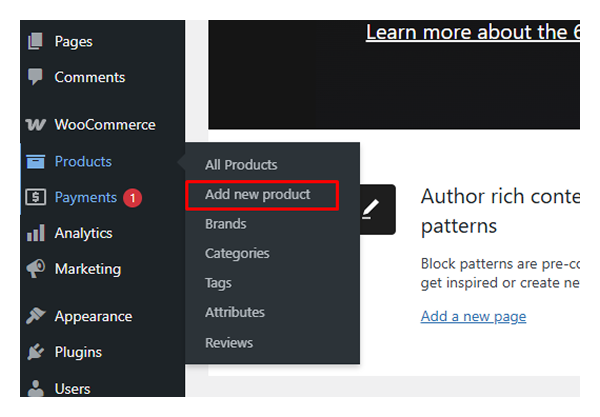Open All Products submenu item
The image size is (600, 417).
pyautogui.click(x=241, y=165)
